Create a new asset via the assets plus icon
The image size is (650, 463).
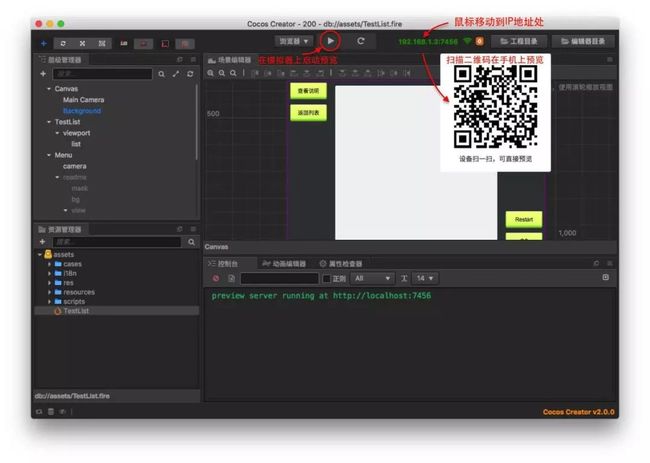click(42, 242)
